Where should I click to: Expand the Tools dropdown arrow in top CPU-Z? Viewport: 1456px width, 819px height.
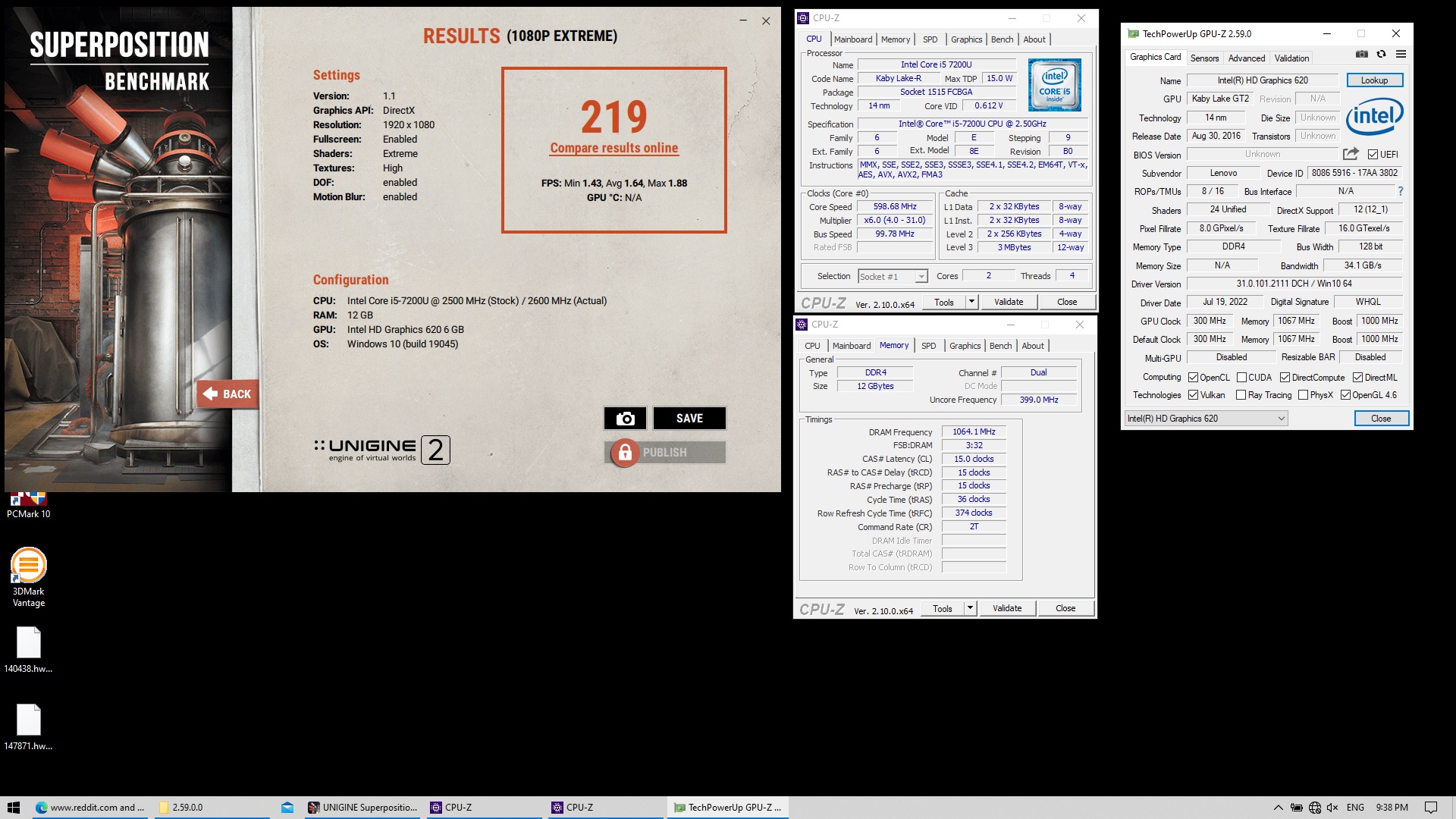[x=971, y=302]
